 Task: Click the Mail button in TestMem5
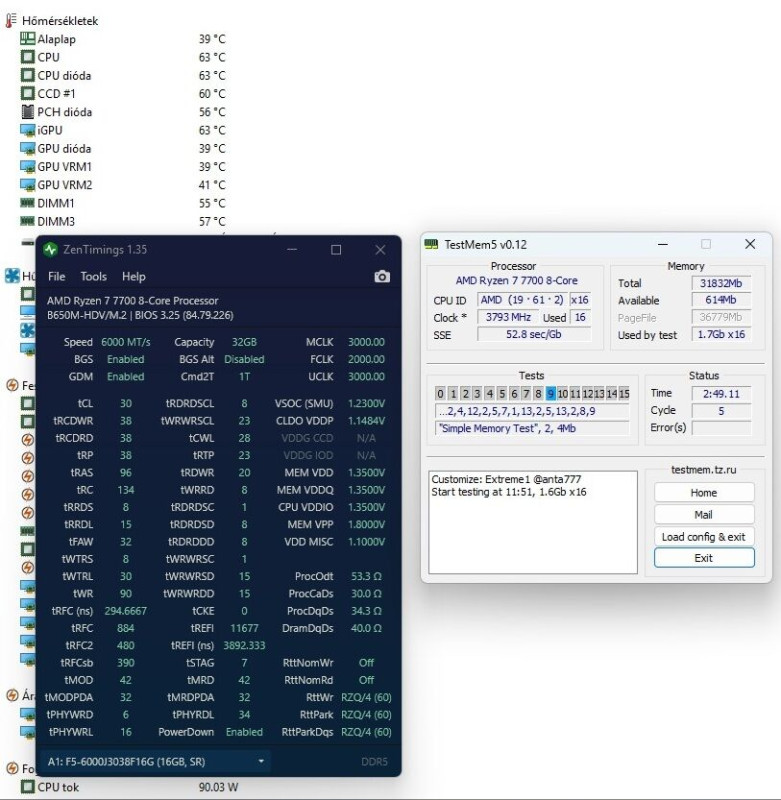point(704,515)
